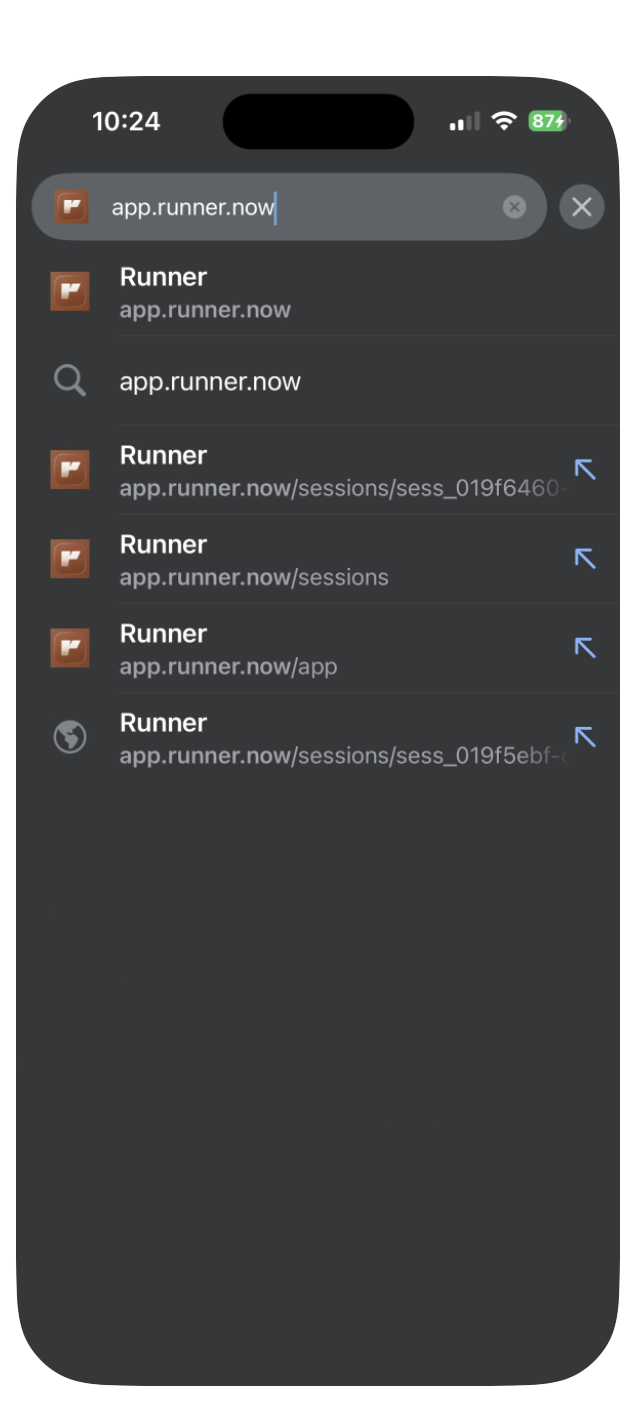Open the Runner sess_019f5ebf session suggestion
The image size is (636, 1402).
point(318,737)
